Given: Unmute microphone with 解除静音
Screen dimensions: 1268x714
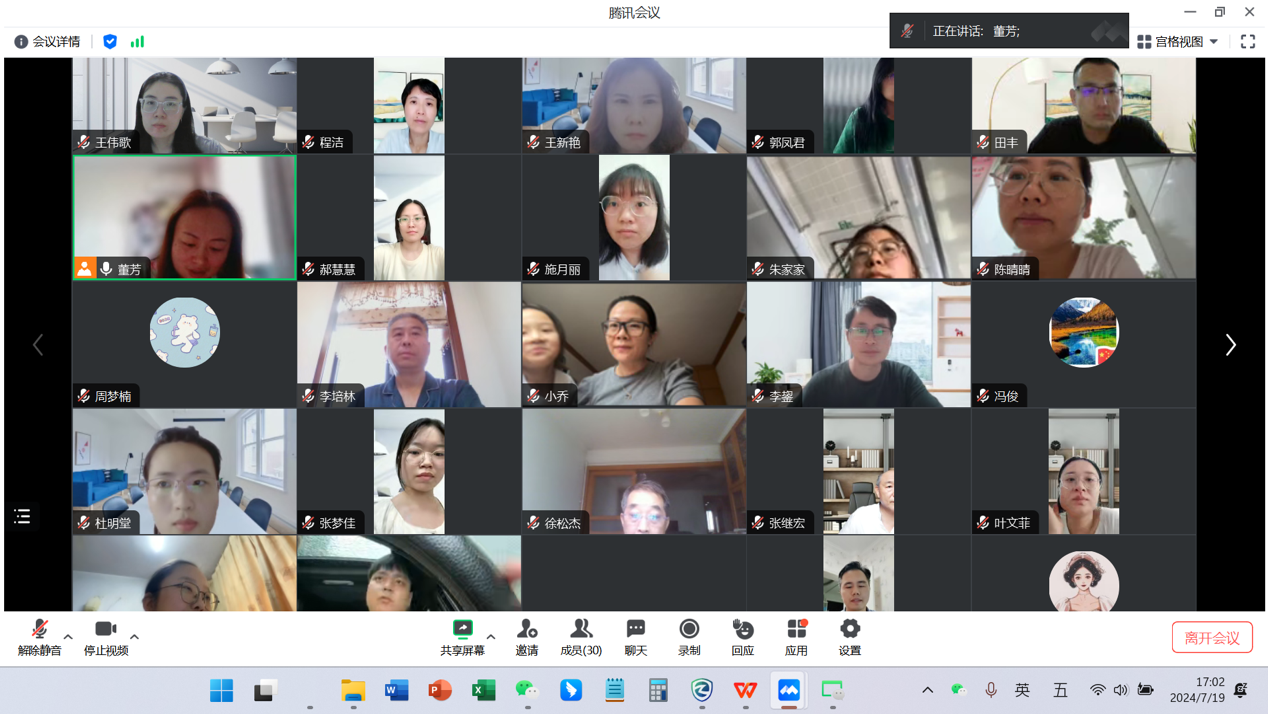Looking at the screenshot, I should pyautogui.click(x=39, y=636).
